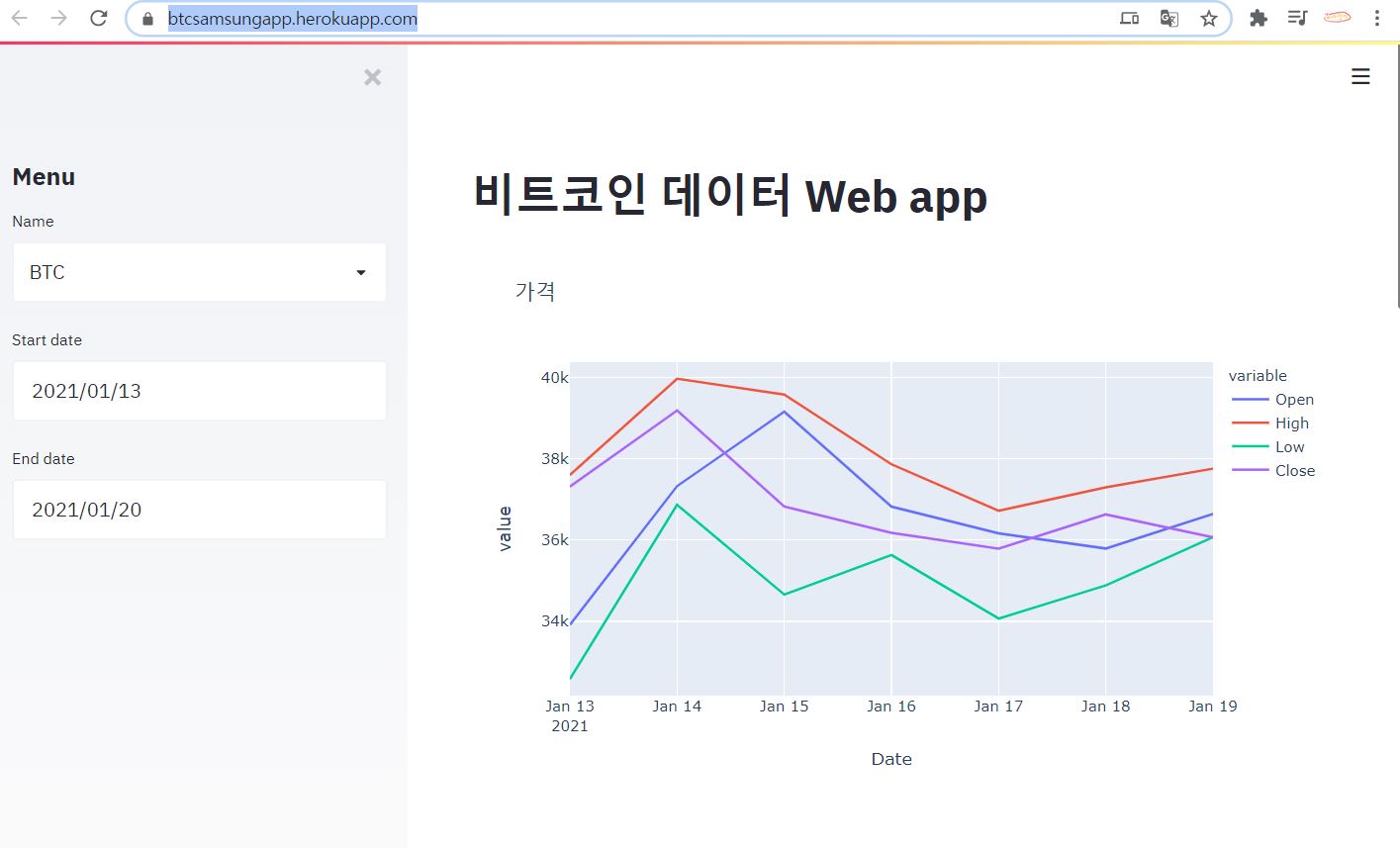Toggle the Open series in legend
1400x848 pixels.
pos(1273,400)
